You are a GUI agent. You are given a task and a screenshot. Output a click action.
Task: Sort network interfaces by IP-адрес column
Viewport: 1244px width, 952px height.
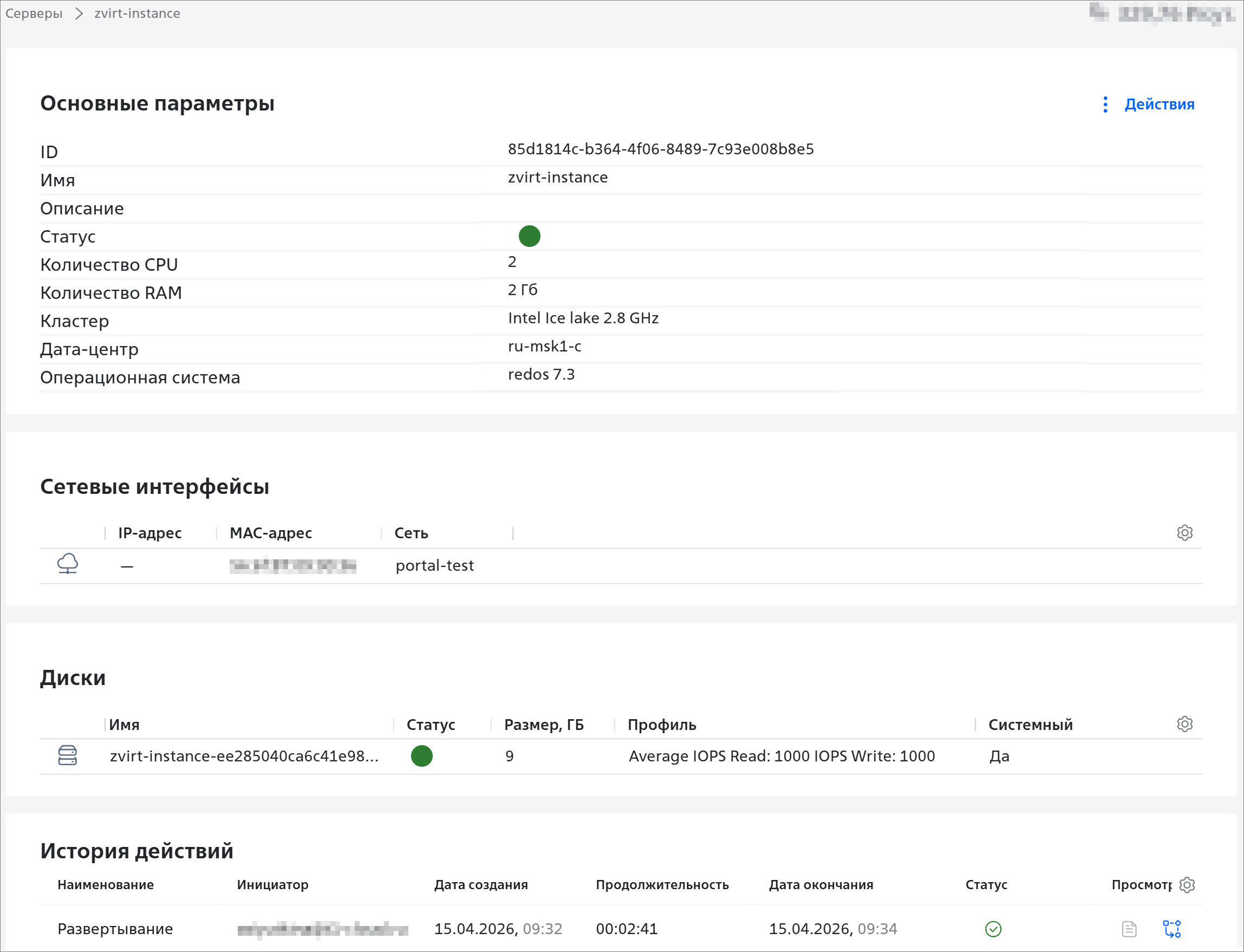click(x=149, y=533)
